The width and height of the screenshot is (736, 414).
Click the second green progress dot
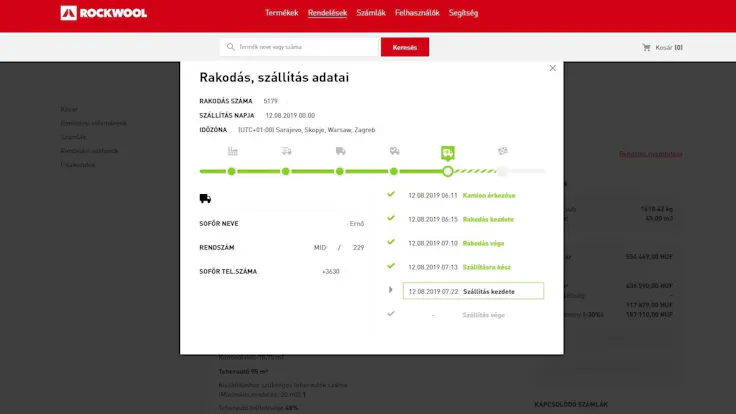285,171
